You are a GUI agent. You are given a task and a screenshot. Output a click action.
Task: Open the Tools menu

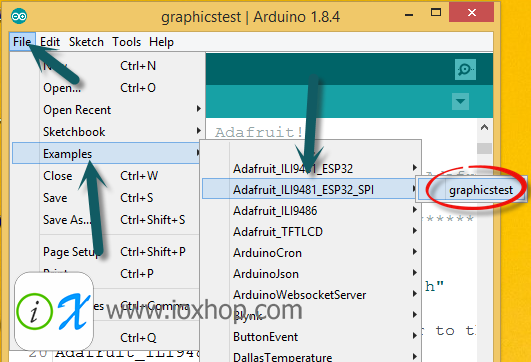click(x=127, y=42)
